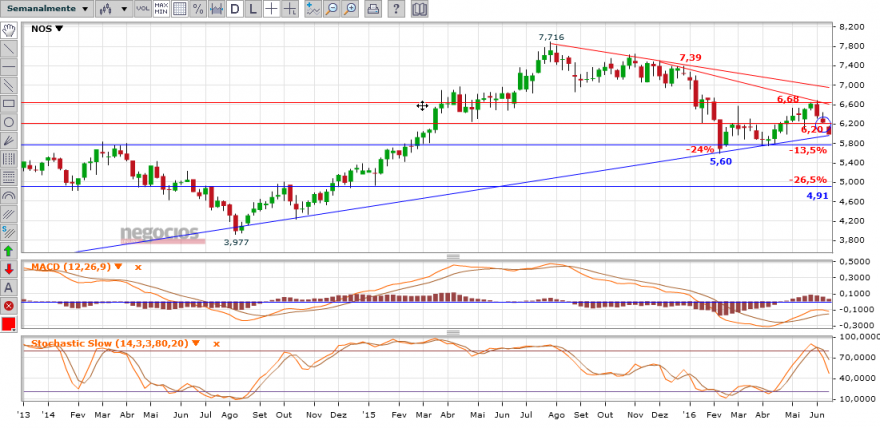Select the circle drawing tool
This screenshot has width=880, height=428.
click(9, 122)
